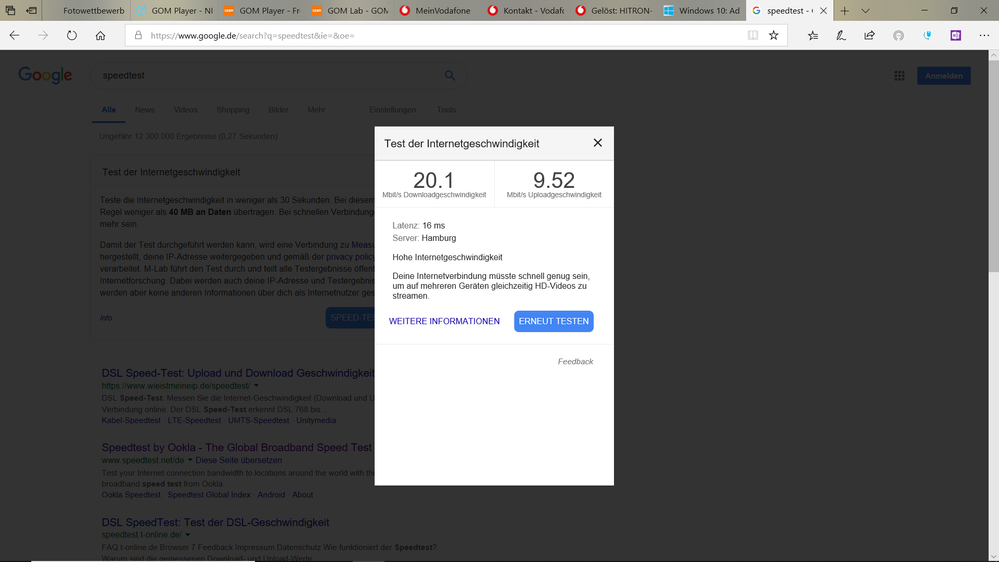This screenshot has width=999, height=562.
Task: Open search Tools options
Action: pos(446,110)
